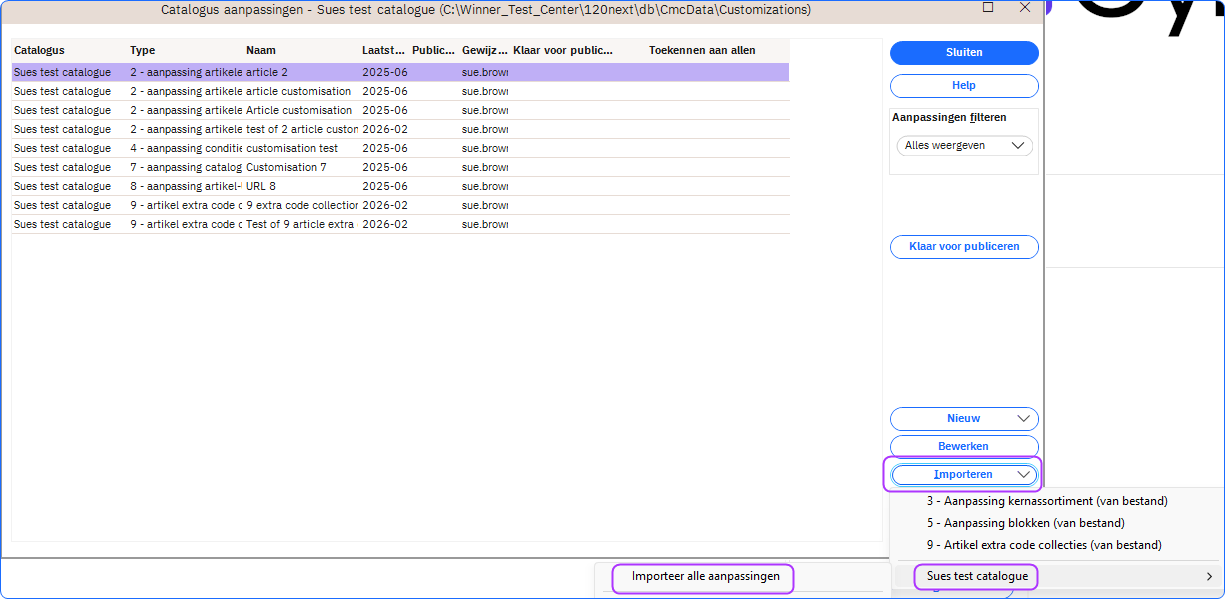Select the 'Customisation 7' row

pos(286,167)
